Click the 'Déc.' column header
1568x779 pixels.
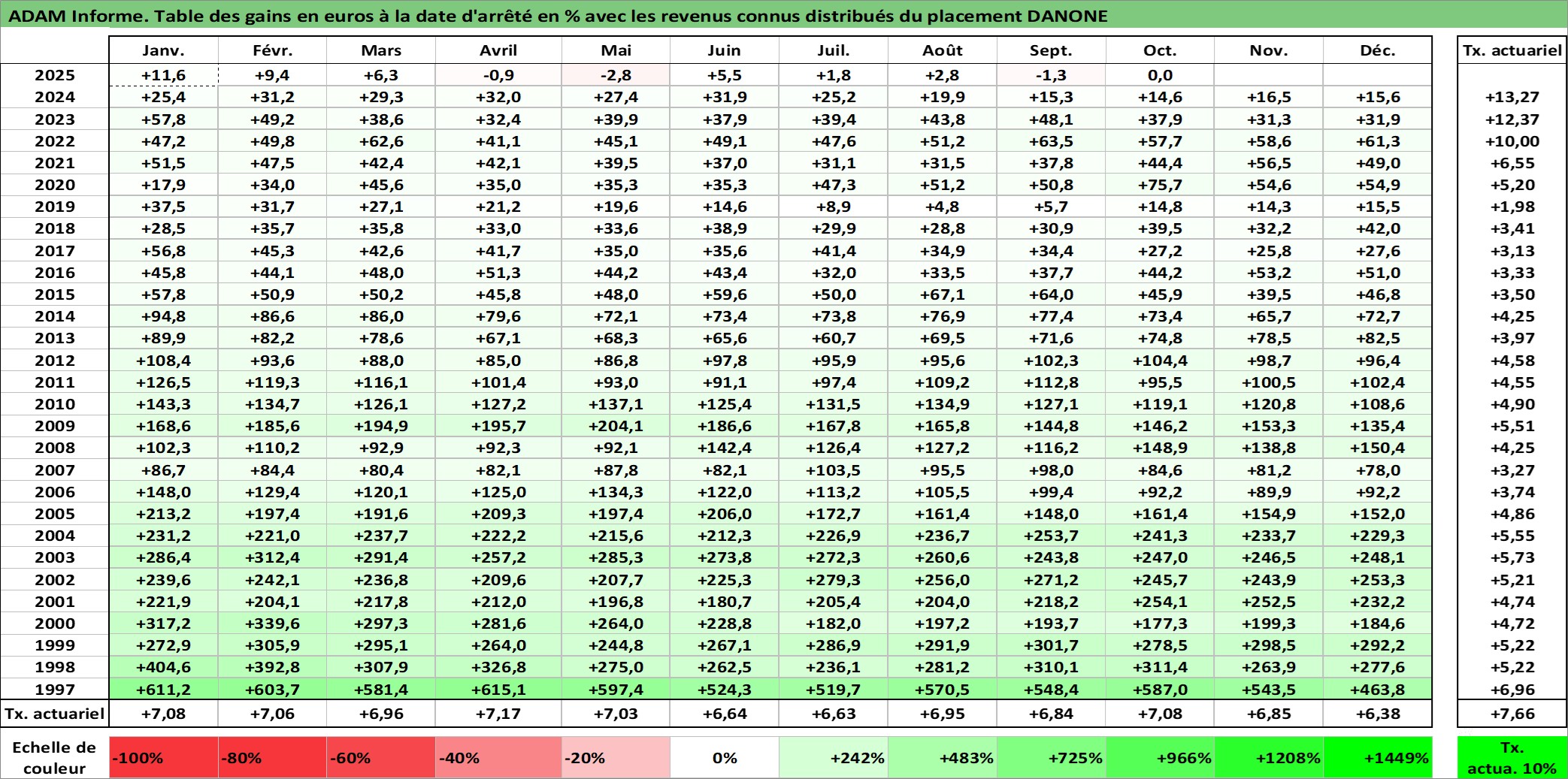(1378, 50)
